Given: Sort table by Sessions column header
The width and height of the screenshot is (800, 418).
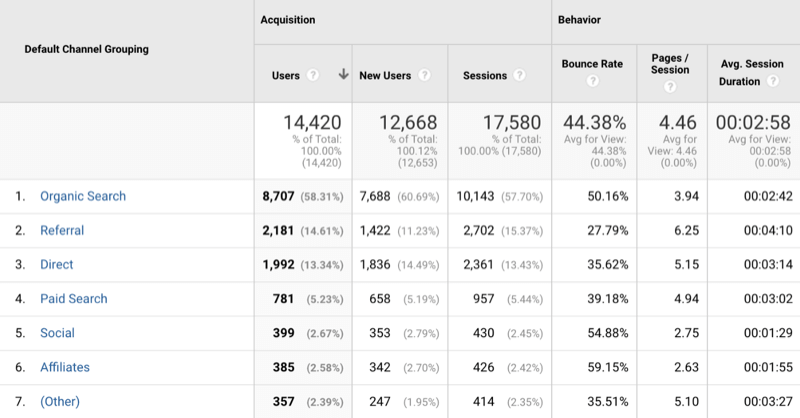Looking at the screenshot, I should tap(485, 75).
